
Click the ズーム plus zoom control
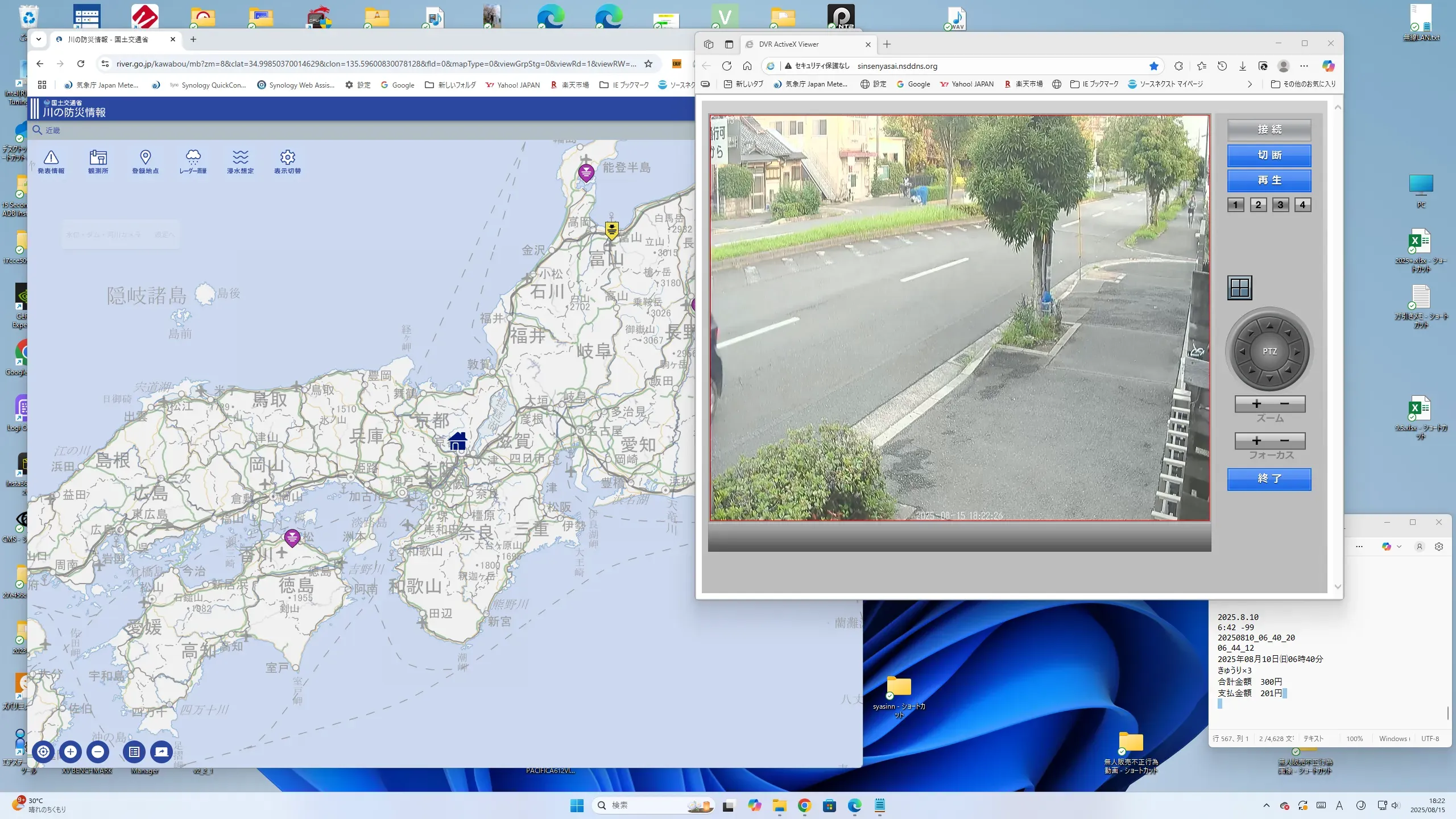click(1256, 404)
